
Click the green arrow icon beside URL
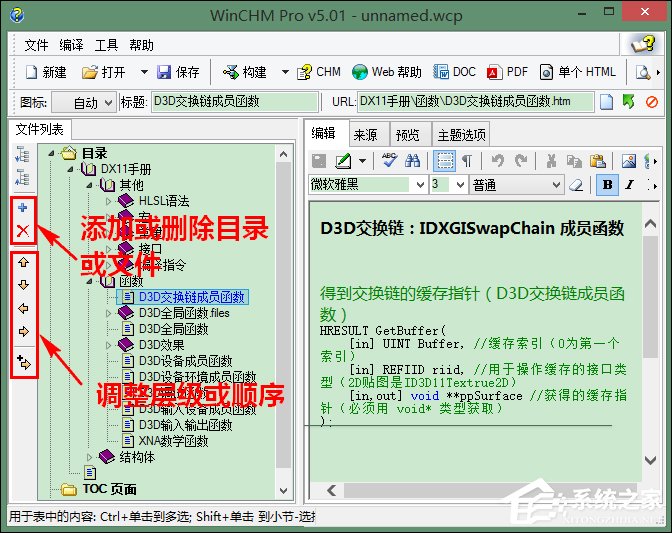pos(628,102)
